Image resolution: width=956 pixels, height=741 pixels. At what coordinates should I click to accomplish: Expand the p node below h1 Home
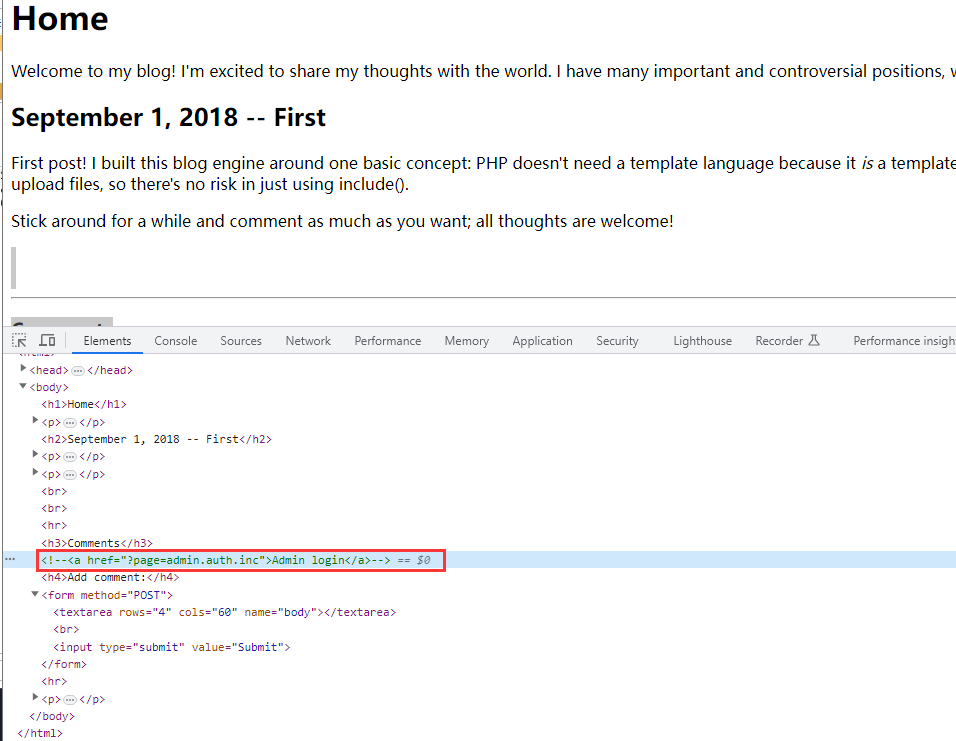coord(35,421)
